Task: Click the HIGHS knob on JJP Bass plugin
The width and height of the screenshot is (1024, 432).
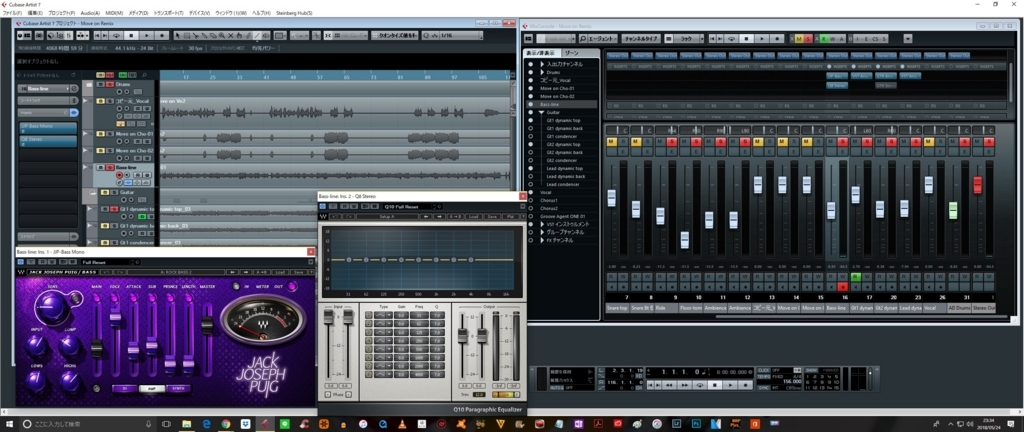Action: click(70, 380)
